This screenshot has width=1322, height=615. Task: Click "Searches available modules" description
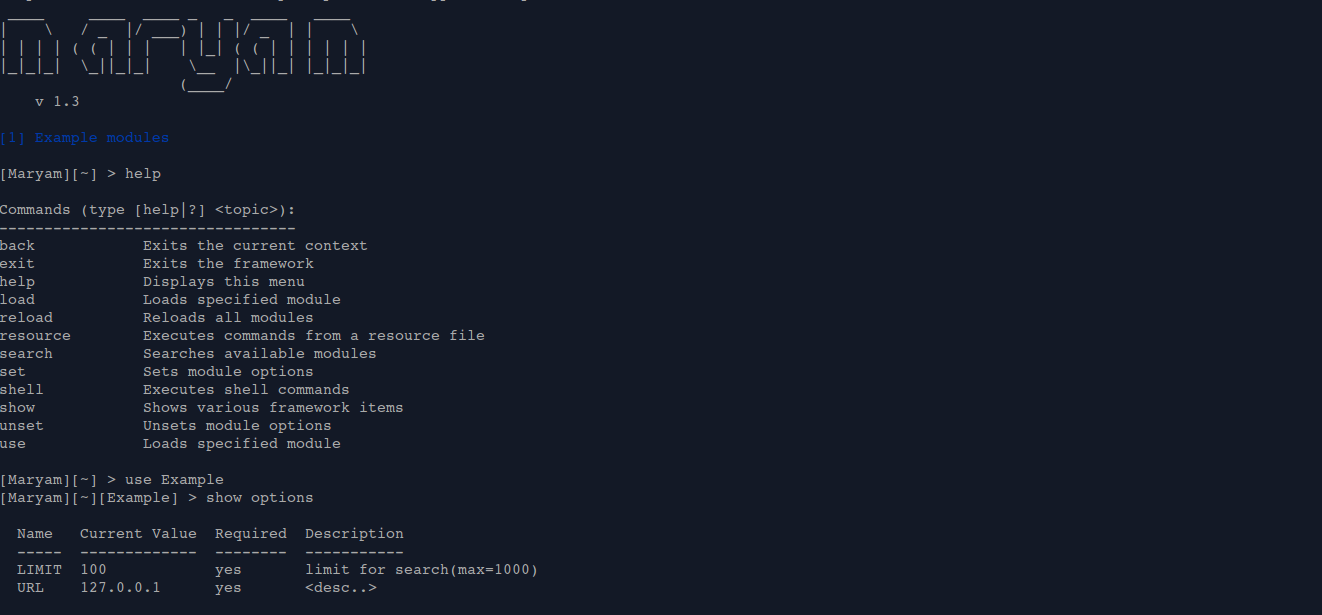pyautogui.click(x=260, y=354)
